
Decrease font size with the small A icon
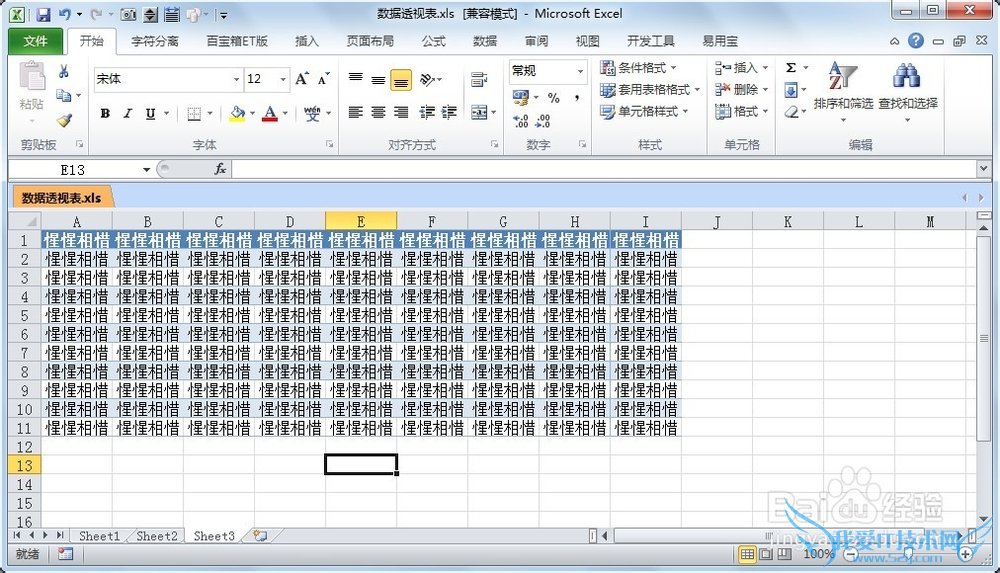(x=323, y=79)
